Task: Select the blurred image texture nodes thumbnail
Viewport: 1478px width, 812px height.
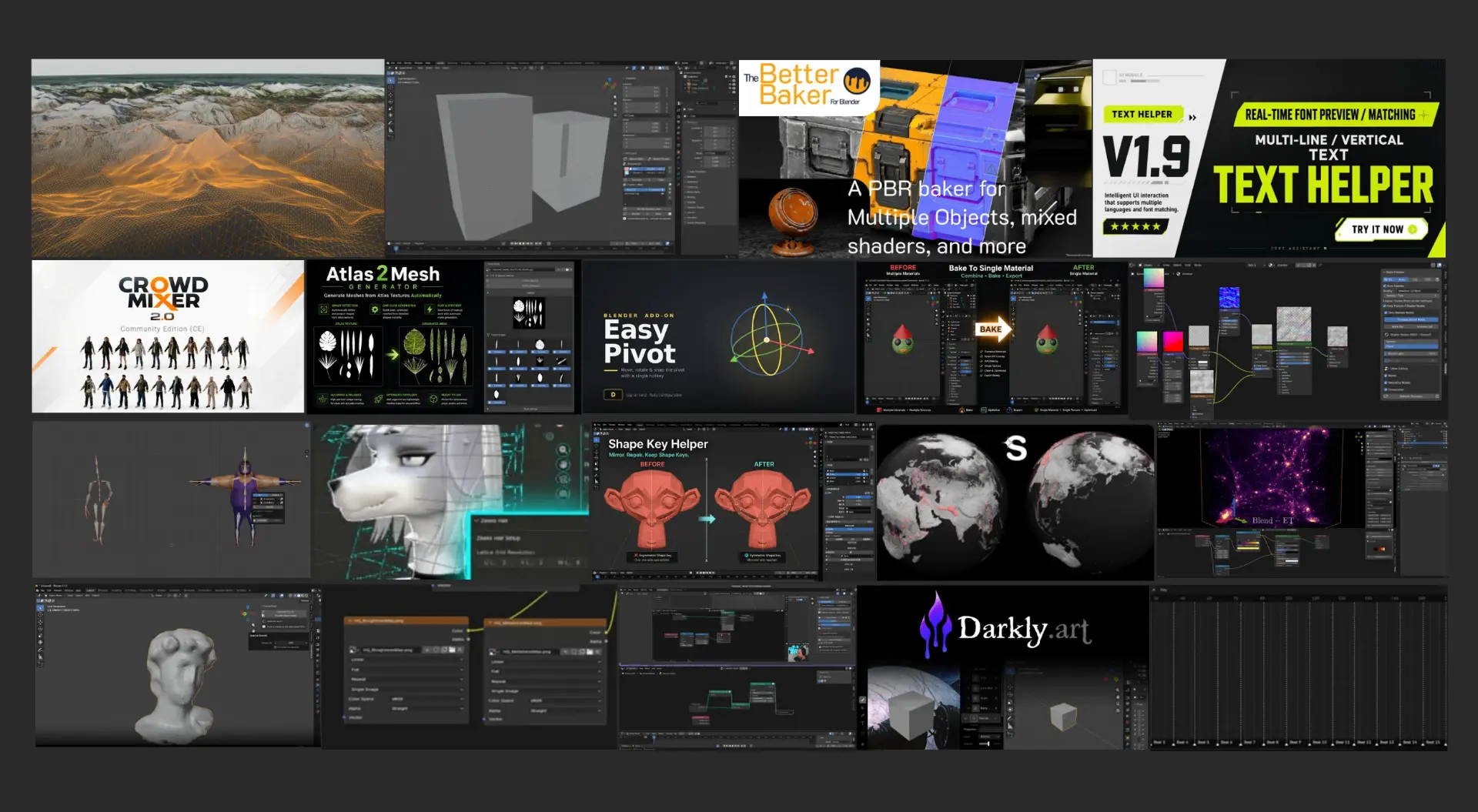Action: pos(470,667)
